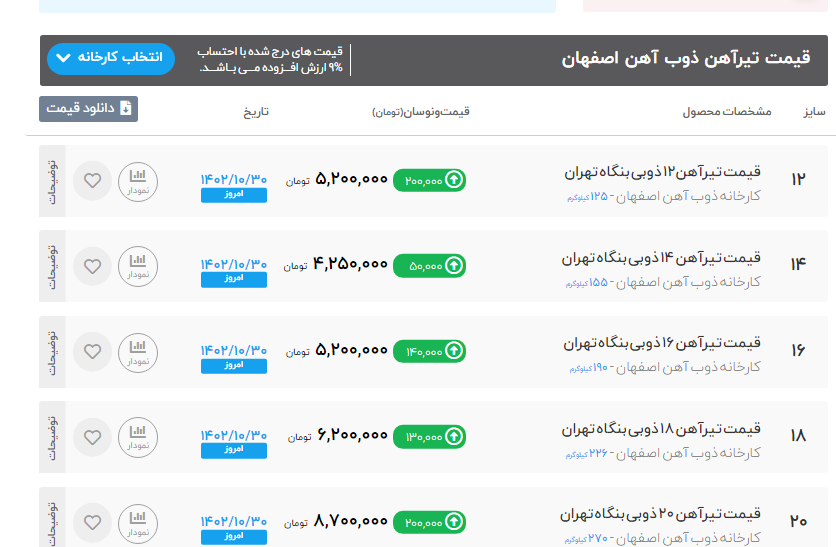
Task: Favorite the size 16 beam with heart
Action: [92, 351]
